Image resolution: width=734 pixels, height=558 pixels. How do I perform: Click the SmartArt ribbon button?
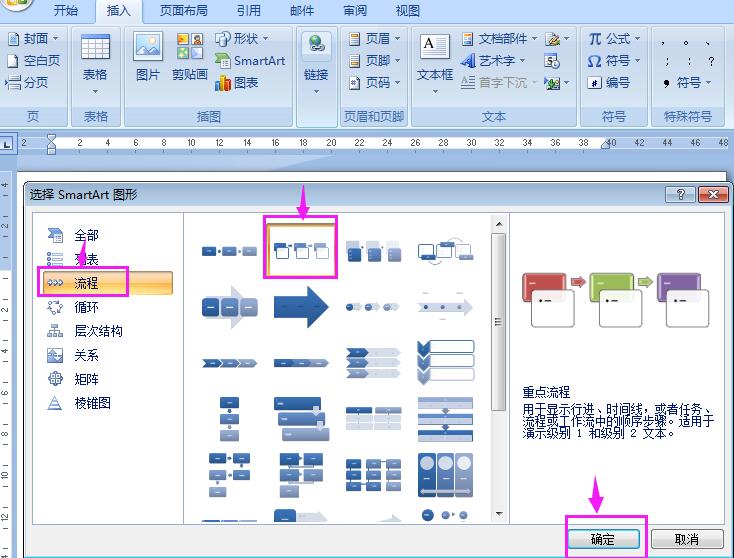(x=250, y=60)
